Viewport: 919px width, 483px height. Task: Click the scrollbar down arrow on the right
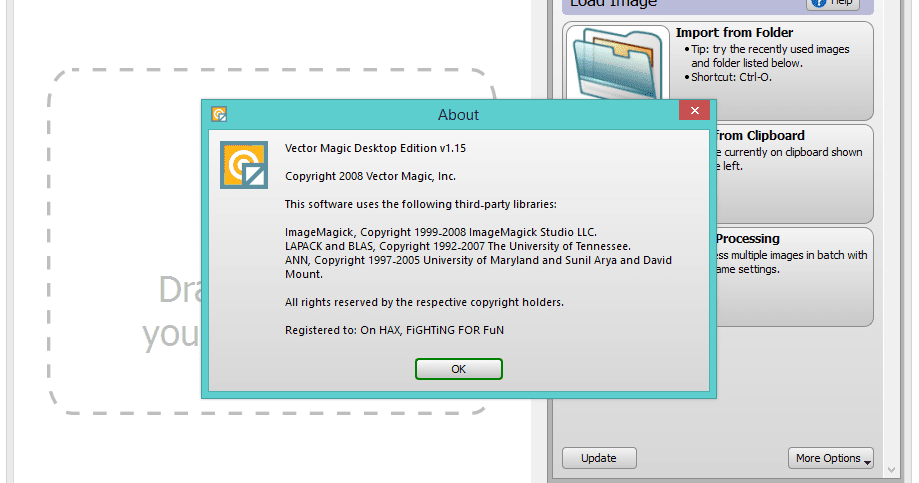tap(891, 470)
